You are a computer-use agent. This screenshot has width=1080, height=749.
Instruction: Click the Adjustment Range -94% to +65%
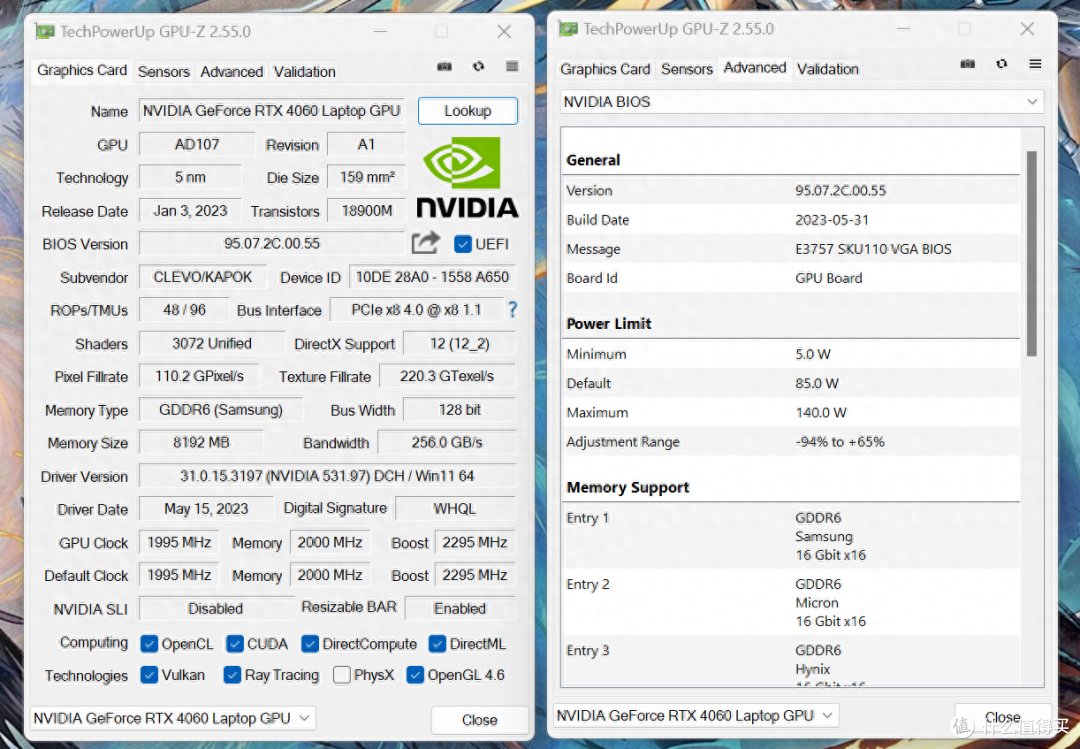coord(840,442)
